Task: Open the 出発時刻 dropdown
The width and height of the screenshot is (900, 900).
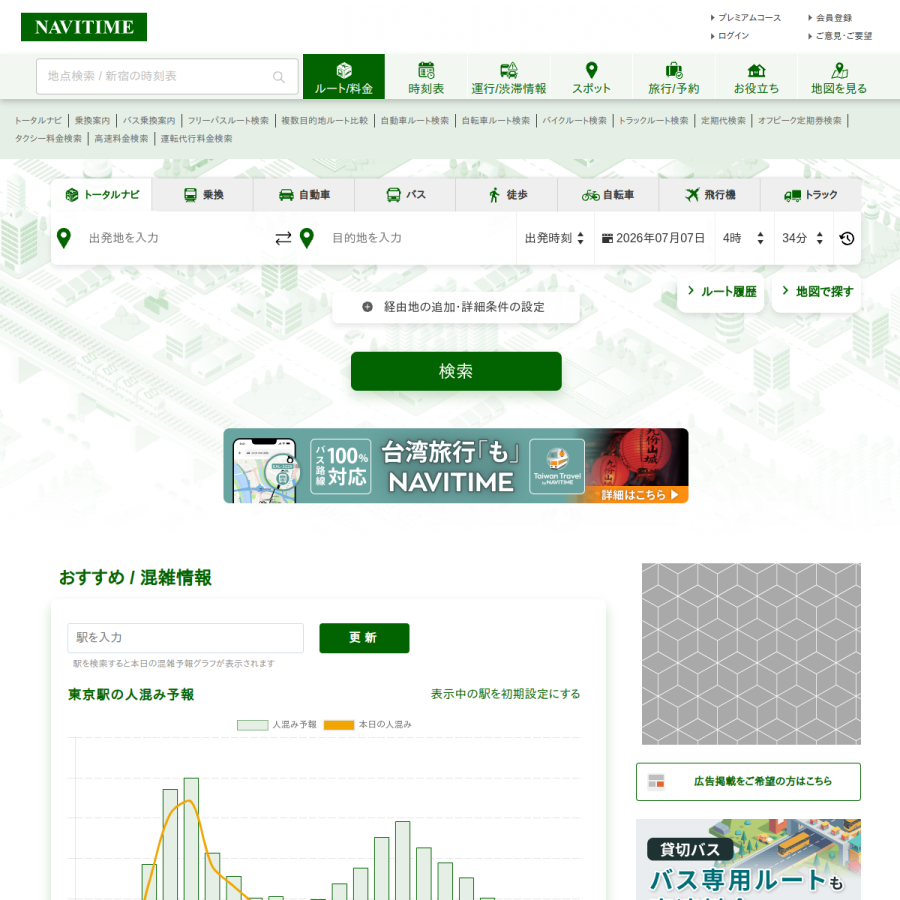Action: (x=554, y=238)
